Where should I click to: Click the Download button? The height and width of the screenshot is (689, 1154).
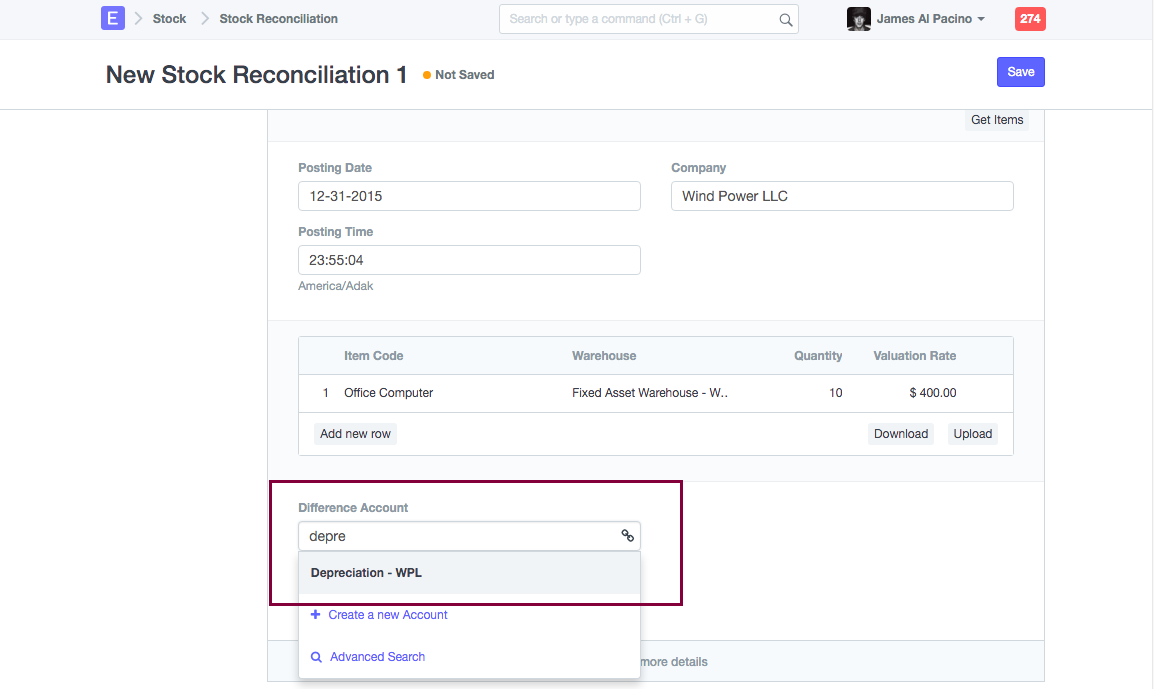coord(900,434)
